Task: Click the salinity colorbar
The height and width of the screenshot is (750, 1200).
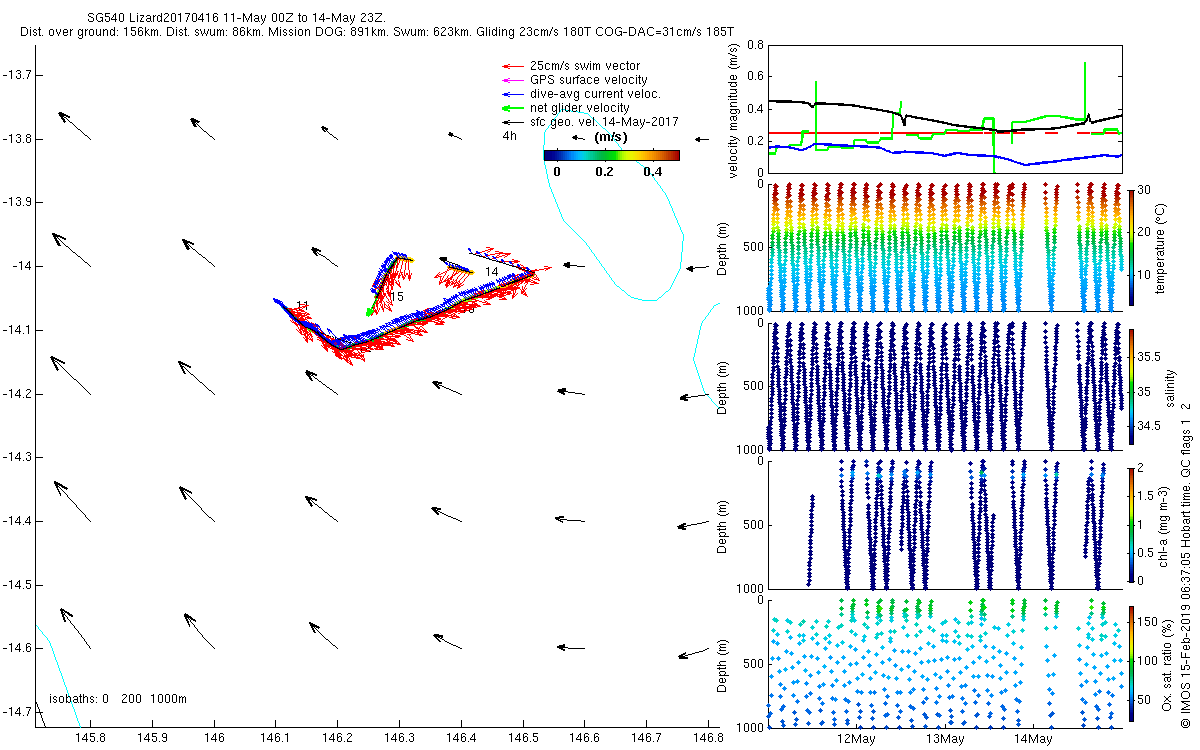Action: tap(1131, 386)
